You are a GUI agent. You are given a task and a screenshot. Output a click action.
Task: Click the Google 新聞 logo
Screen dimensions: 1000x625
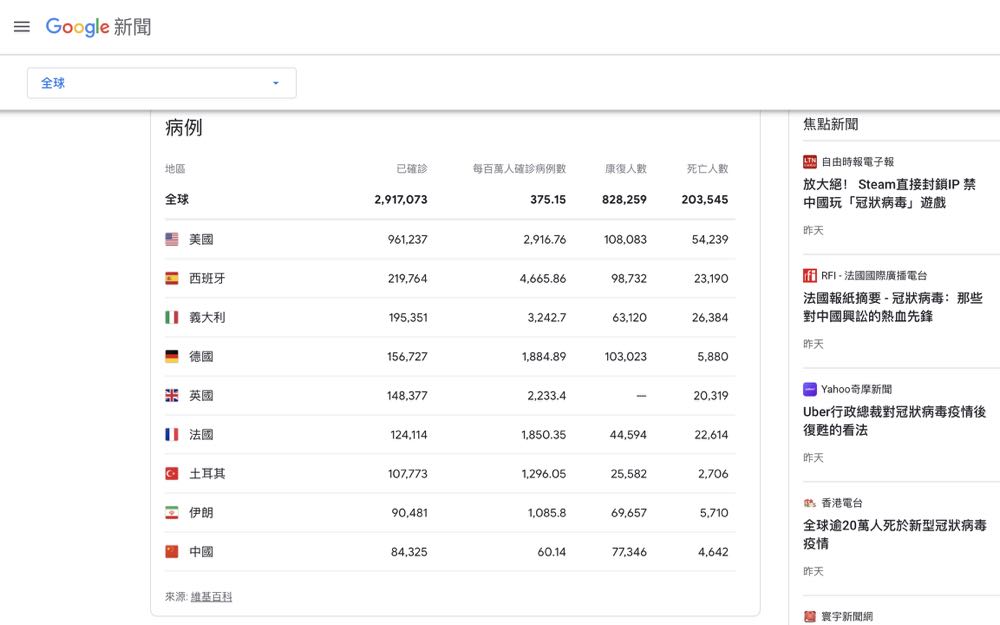(x=99, y=27)
